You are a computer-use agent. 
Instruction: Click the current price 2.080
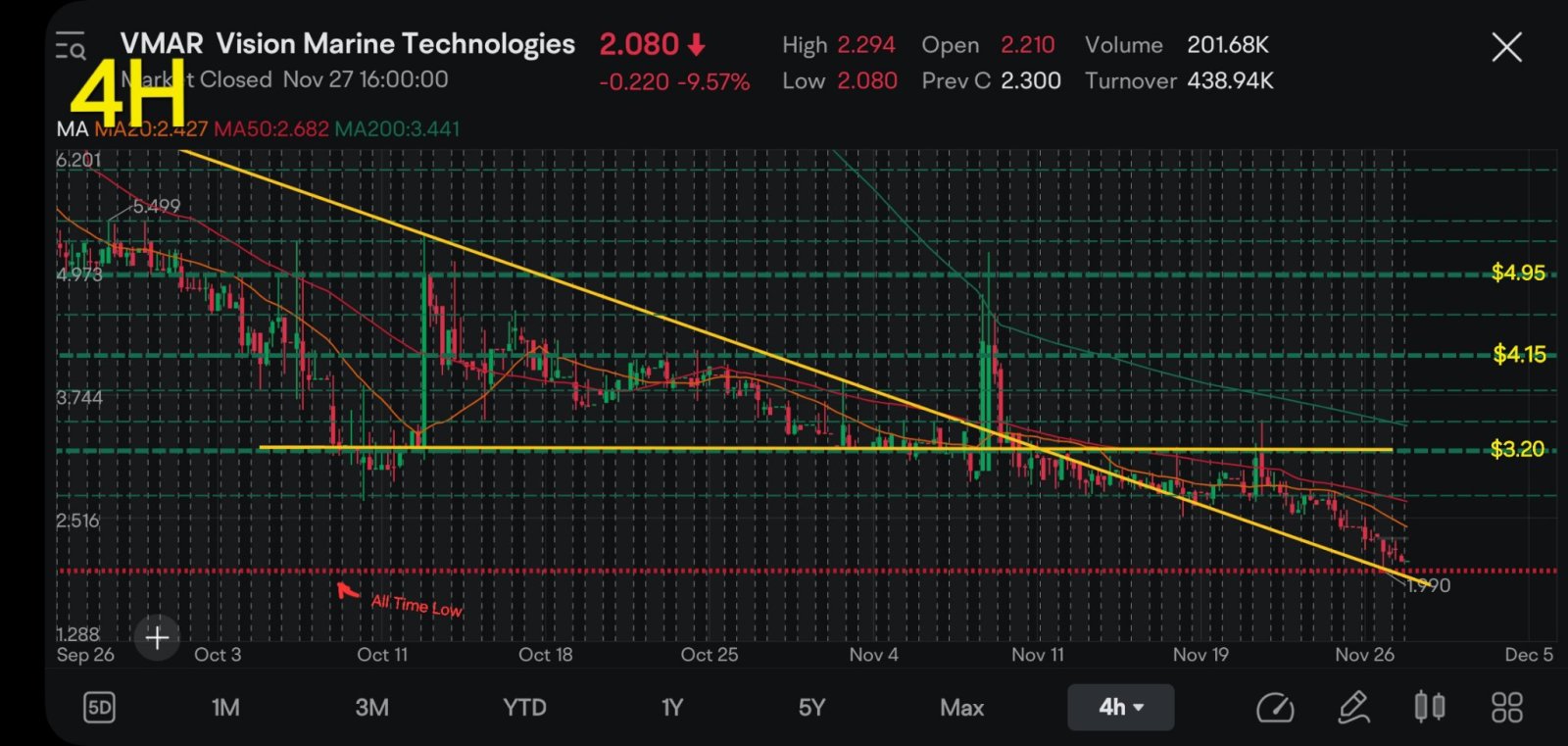[639, 44]
